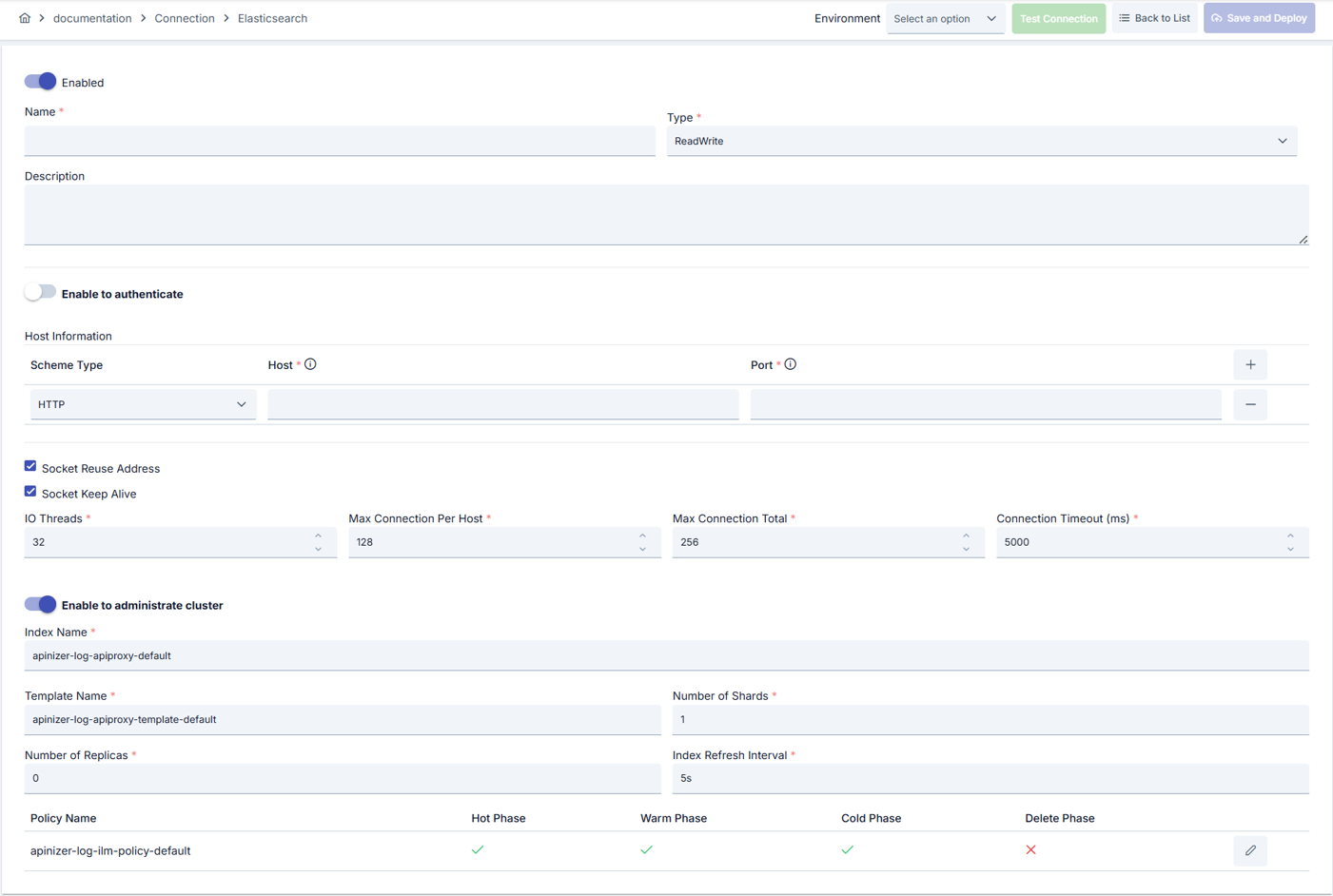Focus the Description text area

(x=666, y=215)
